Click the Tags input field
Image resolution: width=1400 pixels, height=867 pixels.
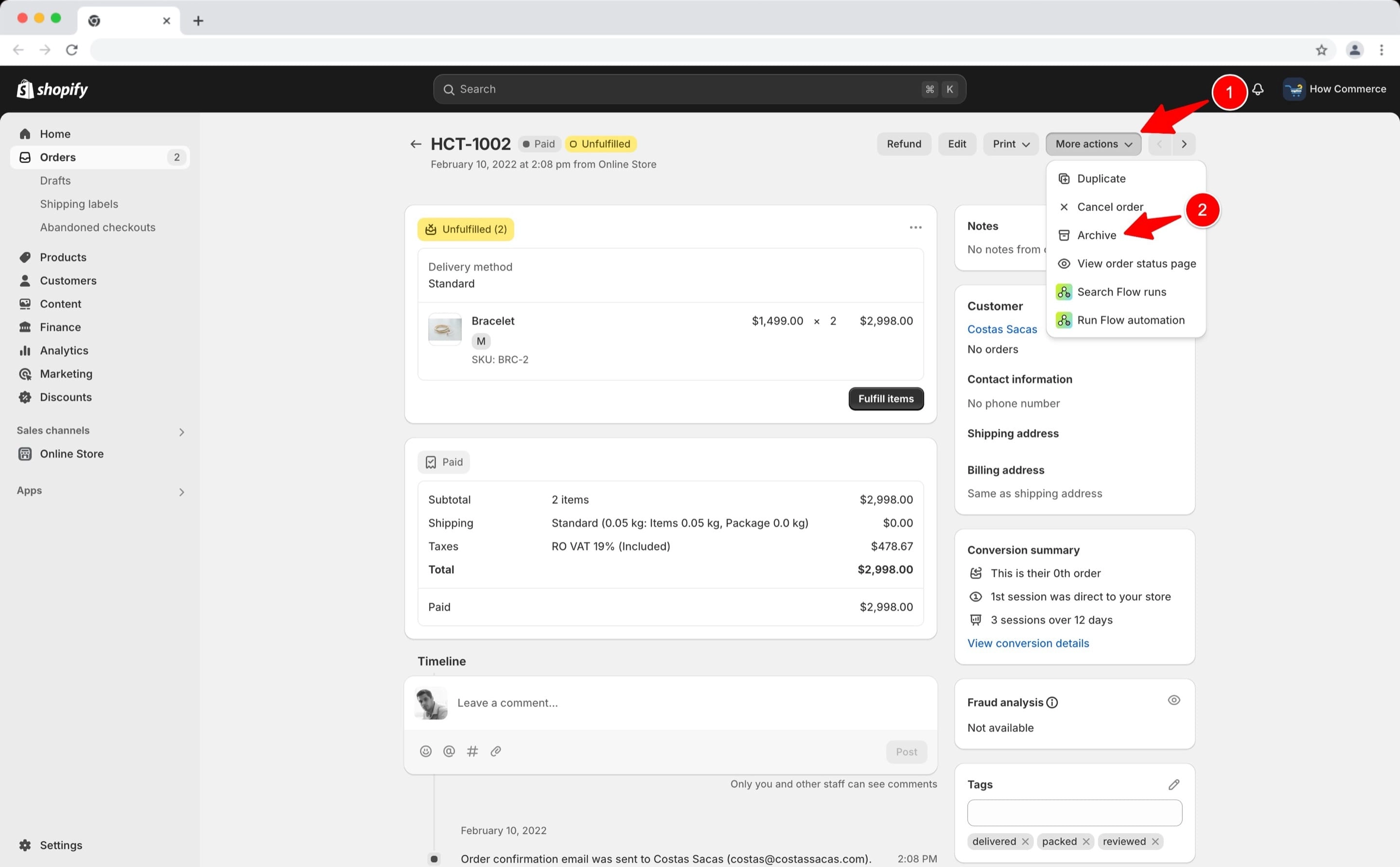(1074, 813)
